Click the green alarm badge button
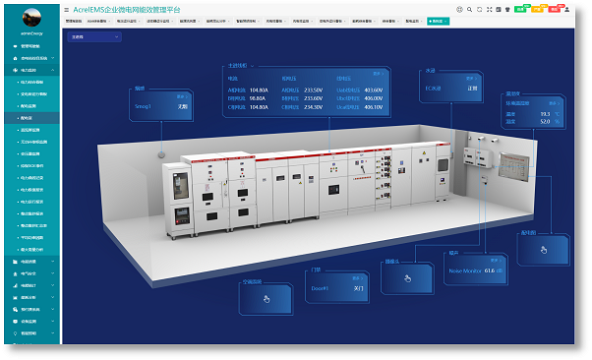 point(521,9)
